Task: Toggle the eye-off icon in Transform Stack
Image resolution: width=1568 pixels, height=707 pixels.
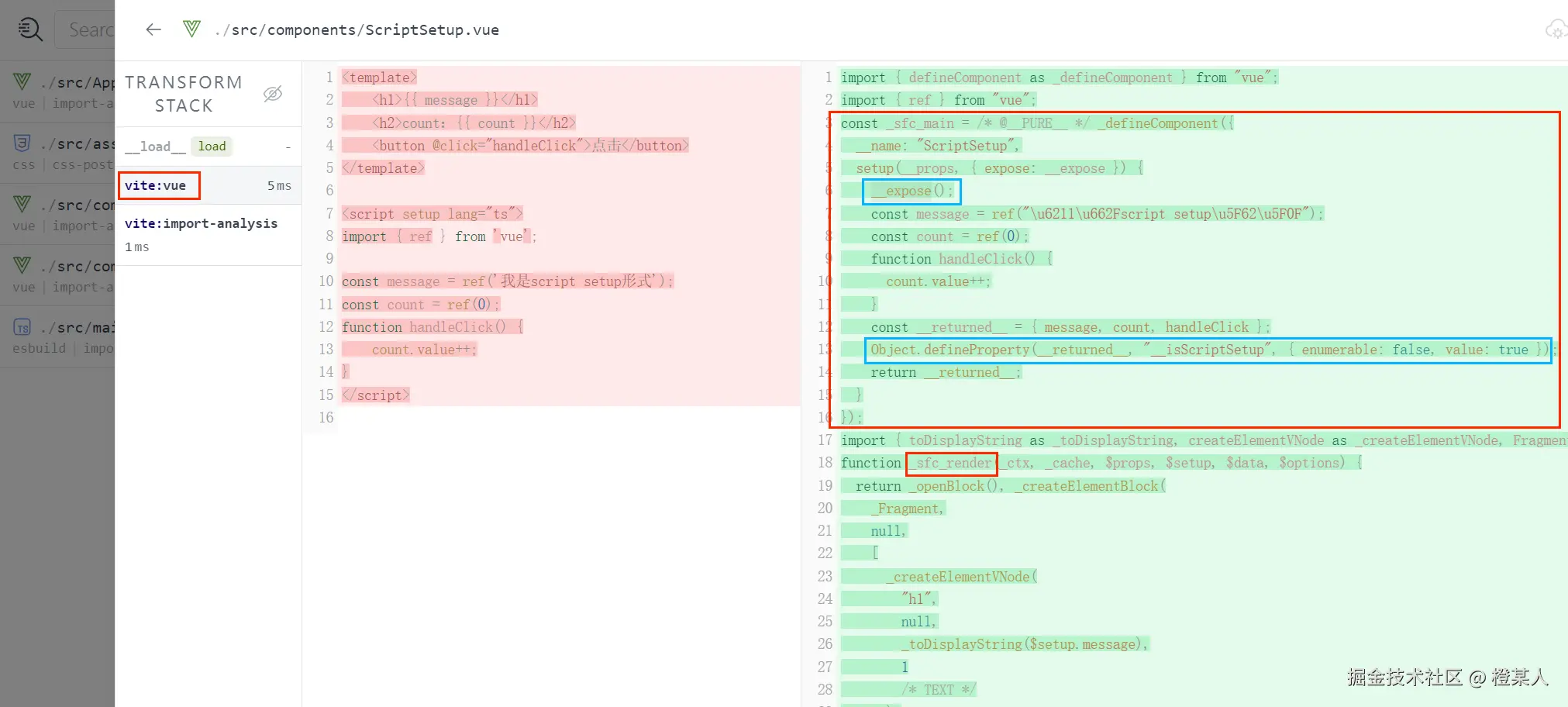Action: pyautogui.click(x=273, y=94)
